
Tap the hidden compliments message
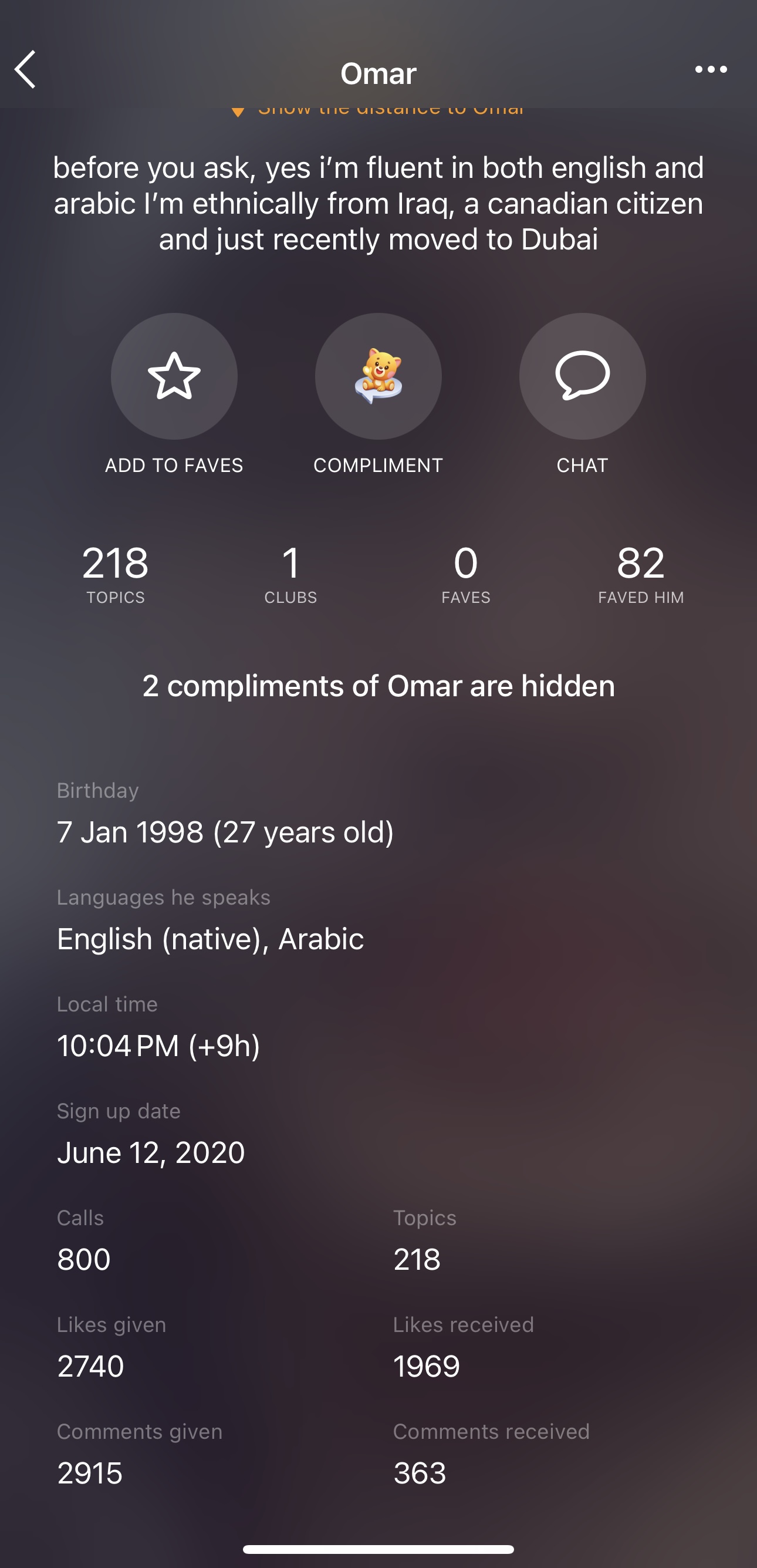378,686
